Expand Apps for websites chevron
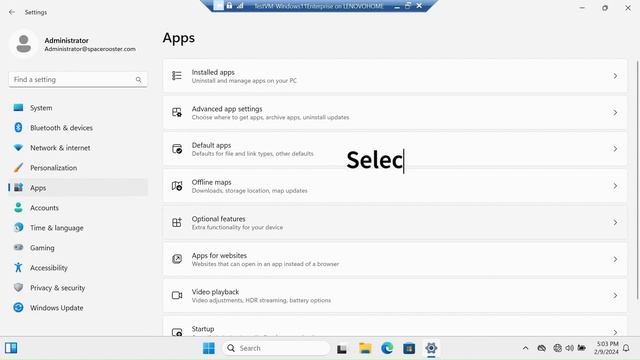Image resolution: width=640 pixels, height=360 pixels. pyautogui.click(x=615, y=259)
